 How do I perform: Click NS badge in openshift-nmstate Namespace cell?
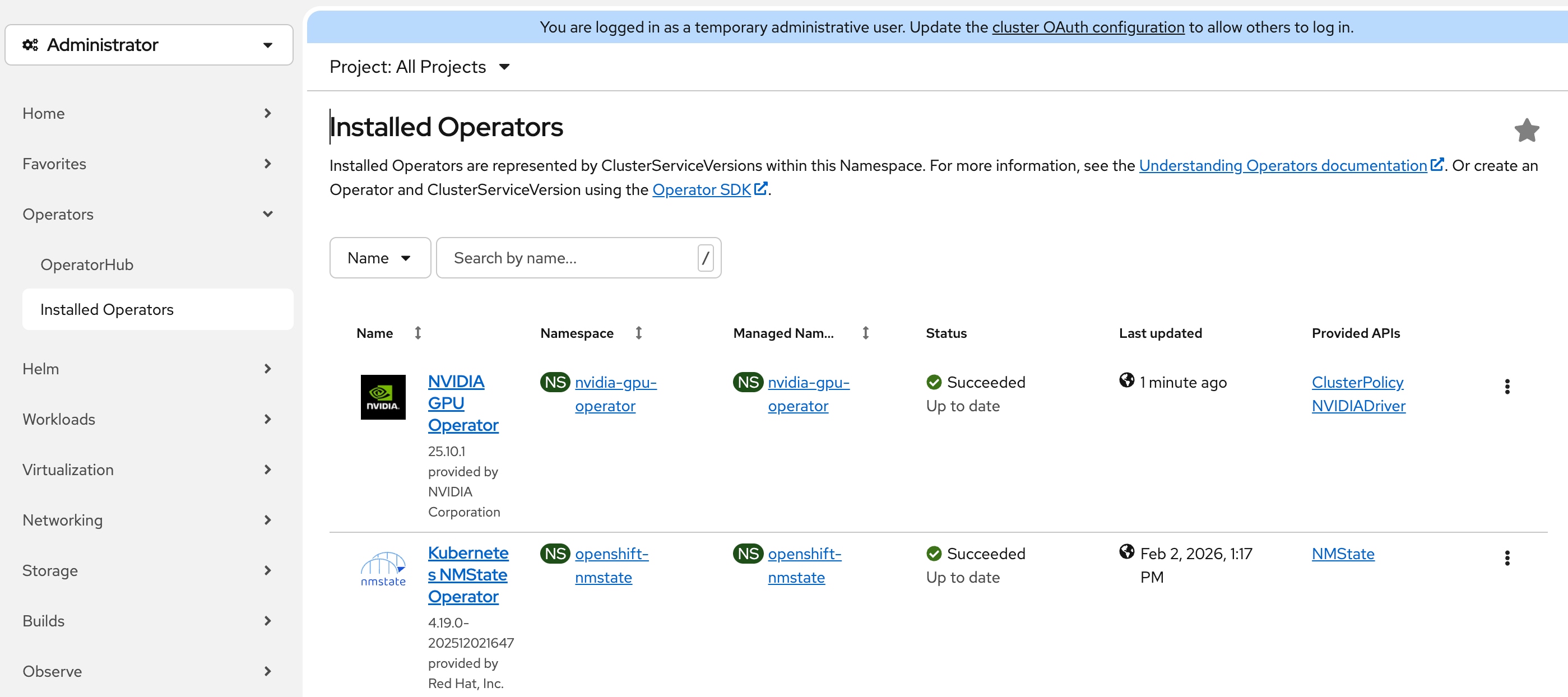[x=555, y=554]
